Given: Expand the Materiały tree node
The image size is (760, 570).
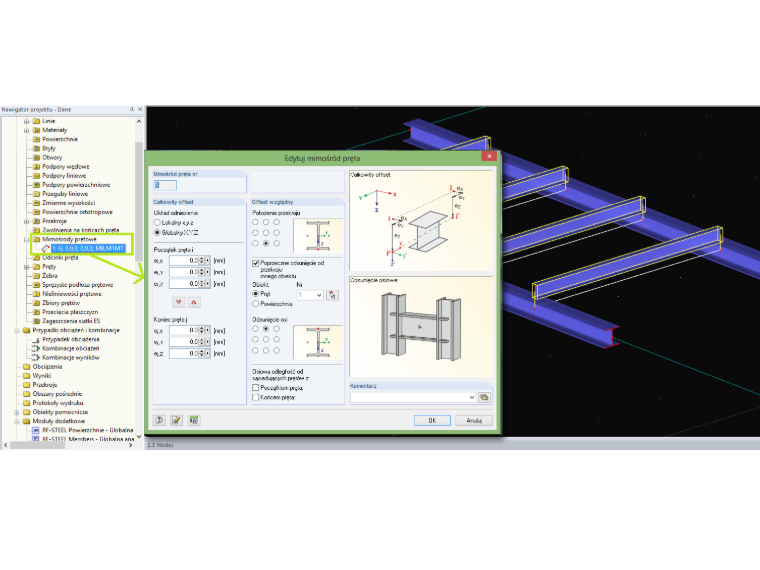Looking at the screenshot, I should tap(27, 130).
